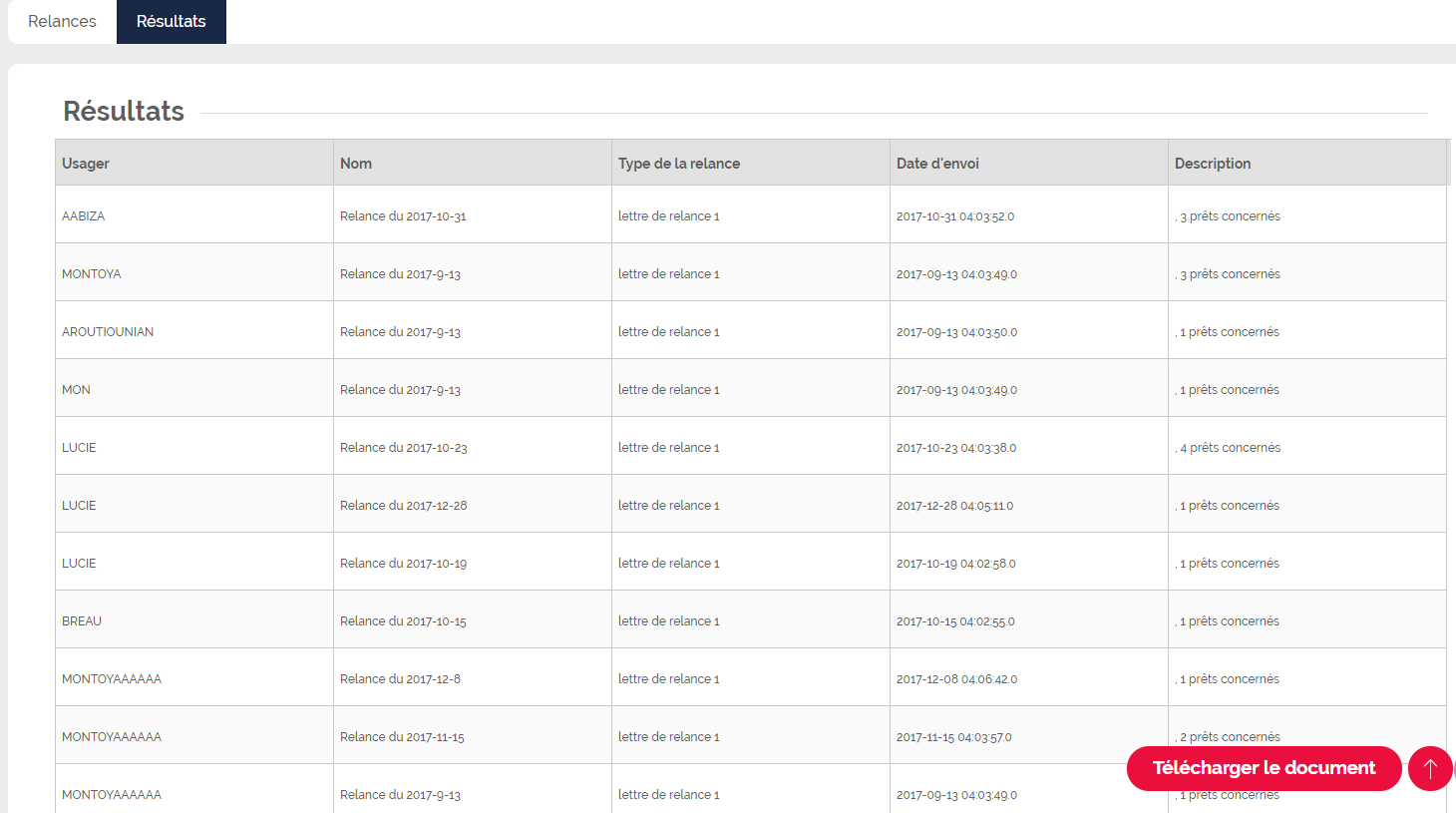Viewport: 1456px width, 813px height.
Task: Click lettre de relance 1 in AABIZA row
Action: point(668,216)
